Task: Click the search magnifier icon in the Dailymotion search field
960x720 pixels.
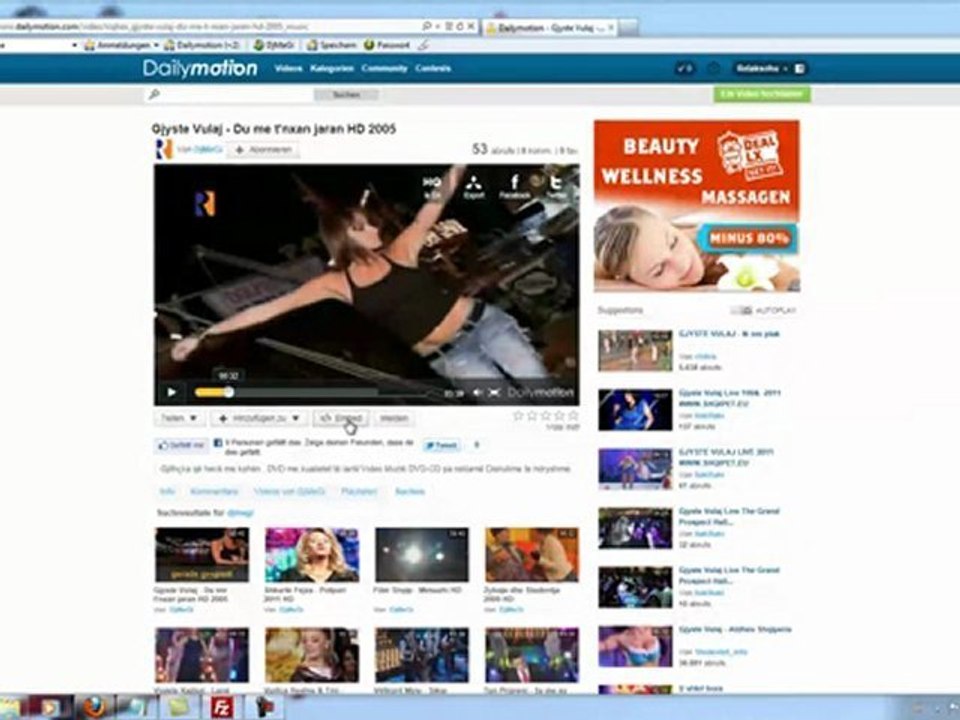Action: coord(154,94)
